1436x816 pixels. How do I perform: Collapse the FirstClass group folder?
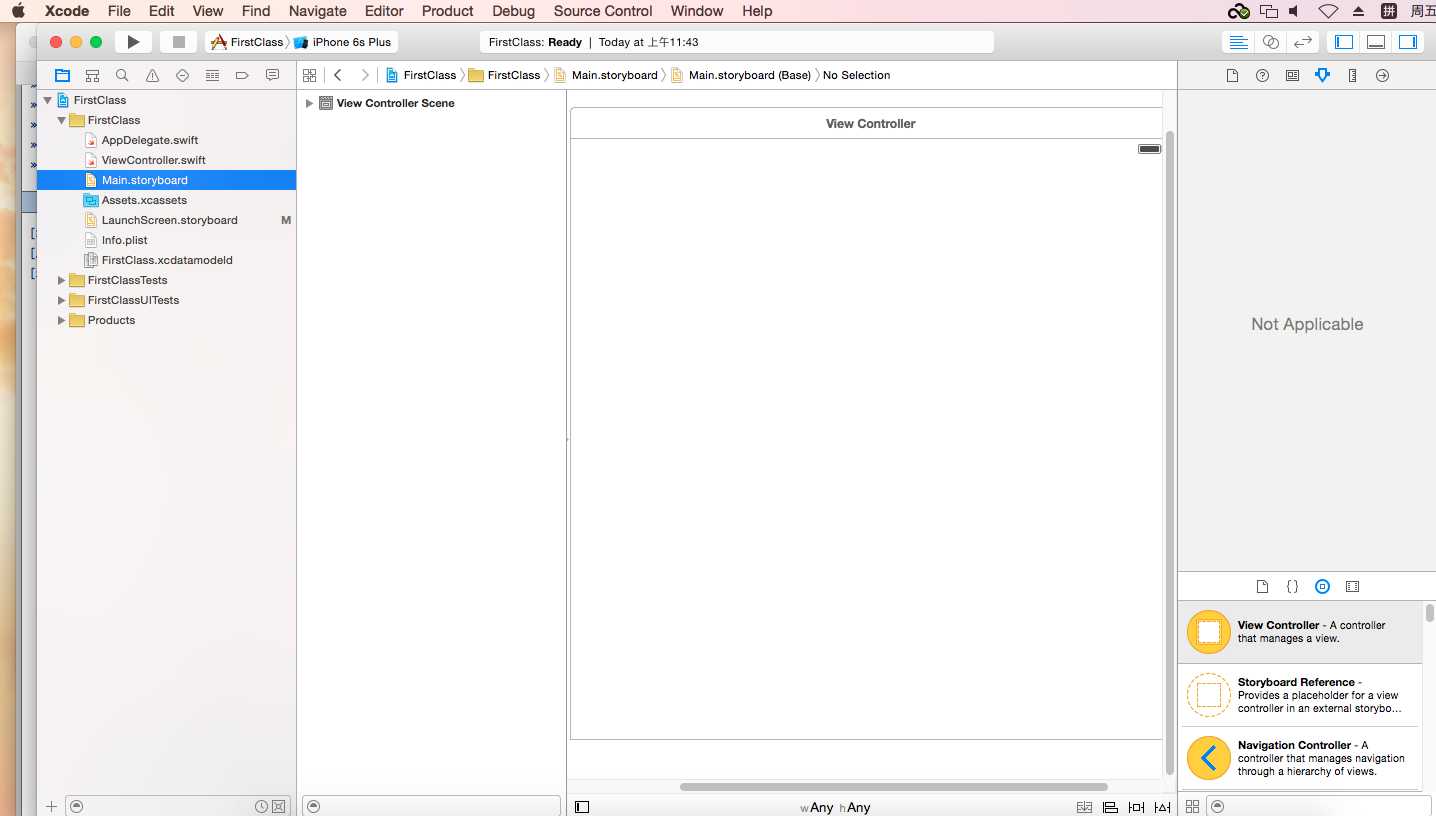[x=62, y=120]
